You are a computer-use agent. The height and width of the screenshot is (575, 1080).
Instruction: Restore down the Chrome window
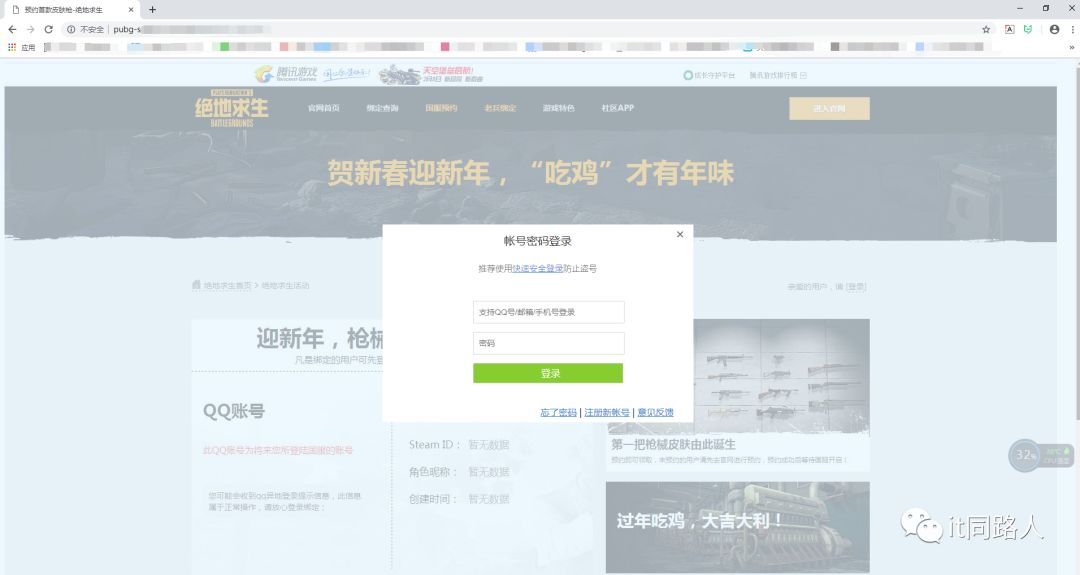pyautogui.click(x=1046, y=8)
